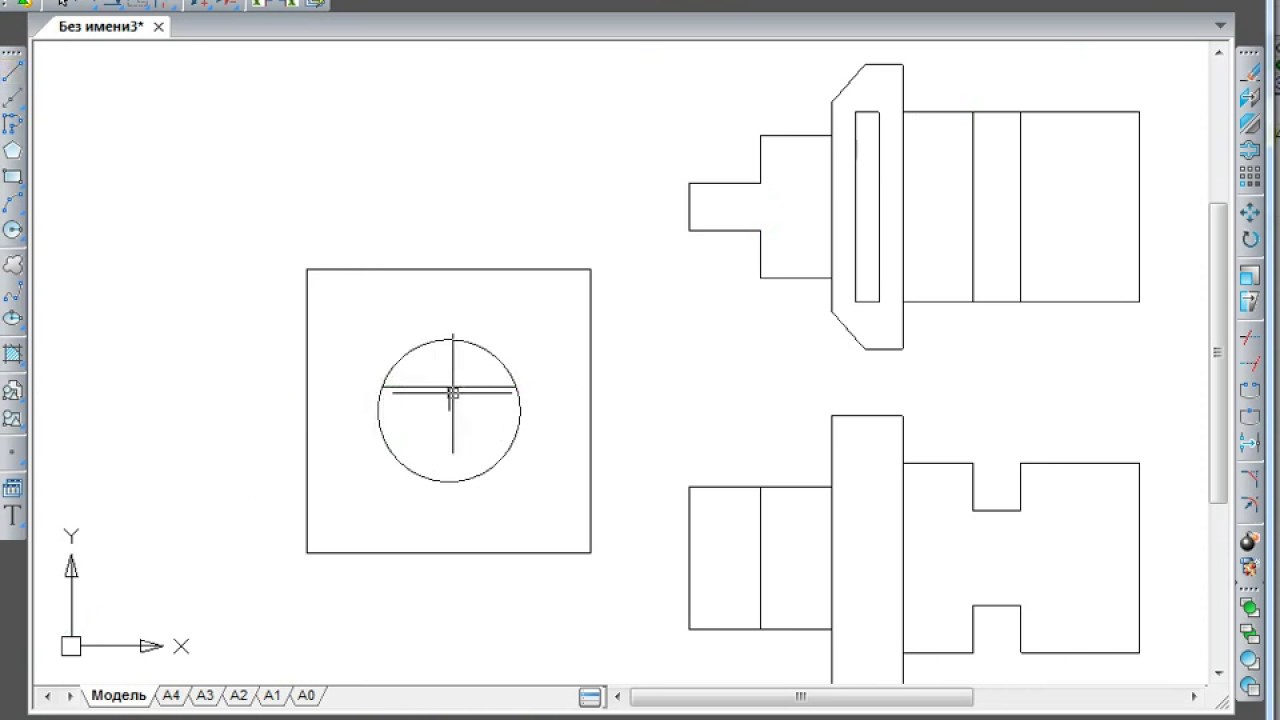The width and height of the screenshot is (1280, 720).
Task: Switch to the A1 layout tab
Action: coord(272,695)
